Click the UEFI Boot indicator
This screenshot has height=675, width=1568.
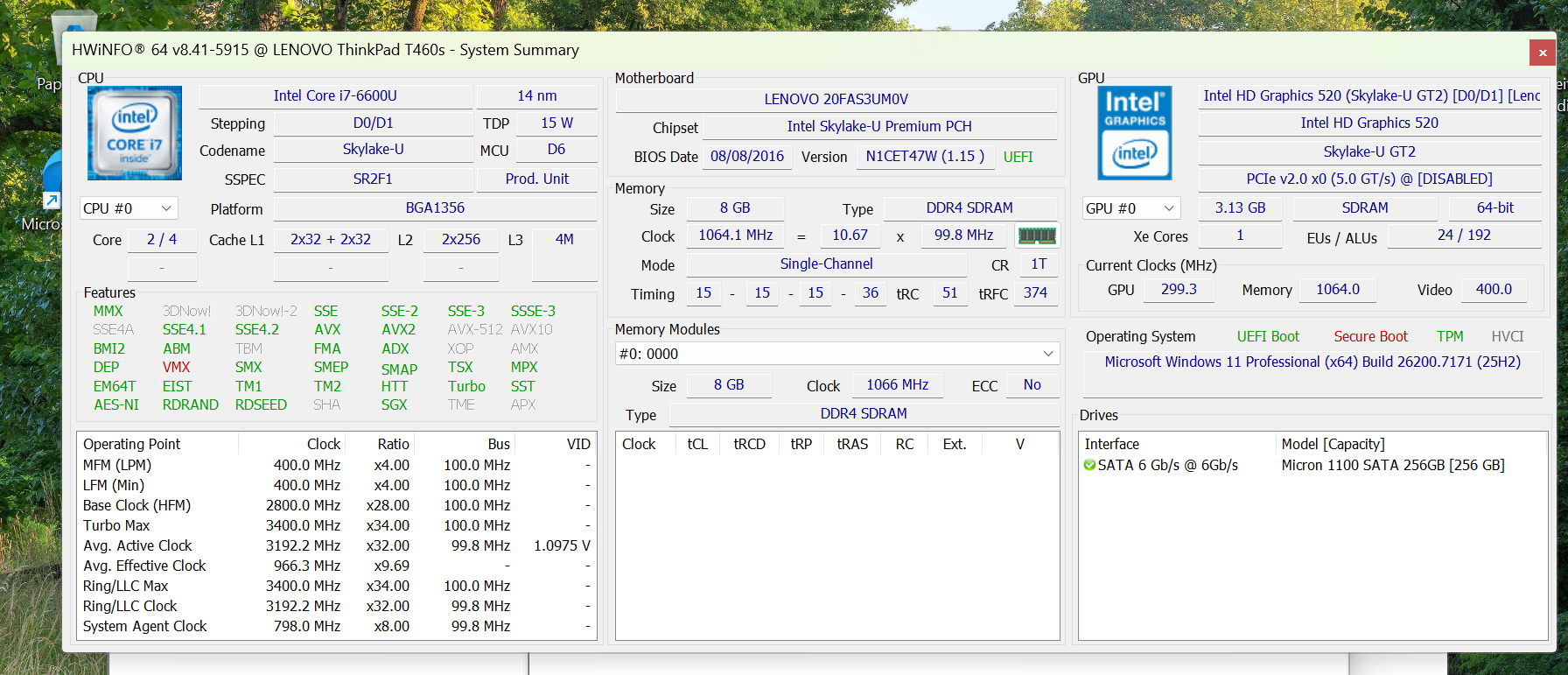click(1268, 336)
